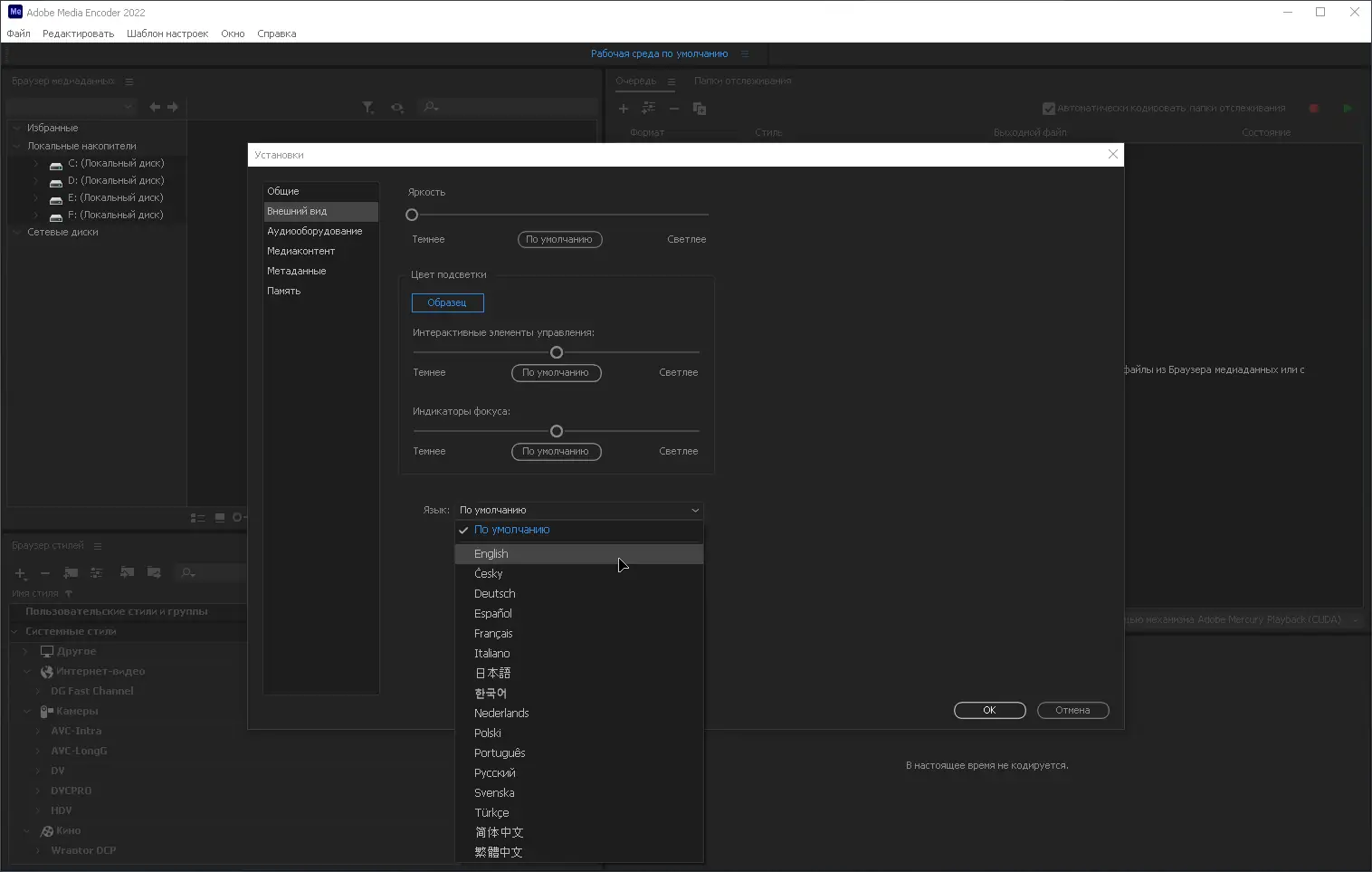Click the sort arrow next to Имя стиля
Screen dimensions: 1372x872
(69, 594)
